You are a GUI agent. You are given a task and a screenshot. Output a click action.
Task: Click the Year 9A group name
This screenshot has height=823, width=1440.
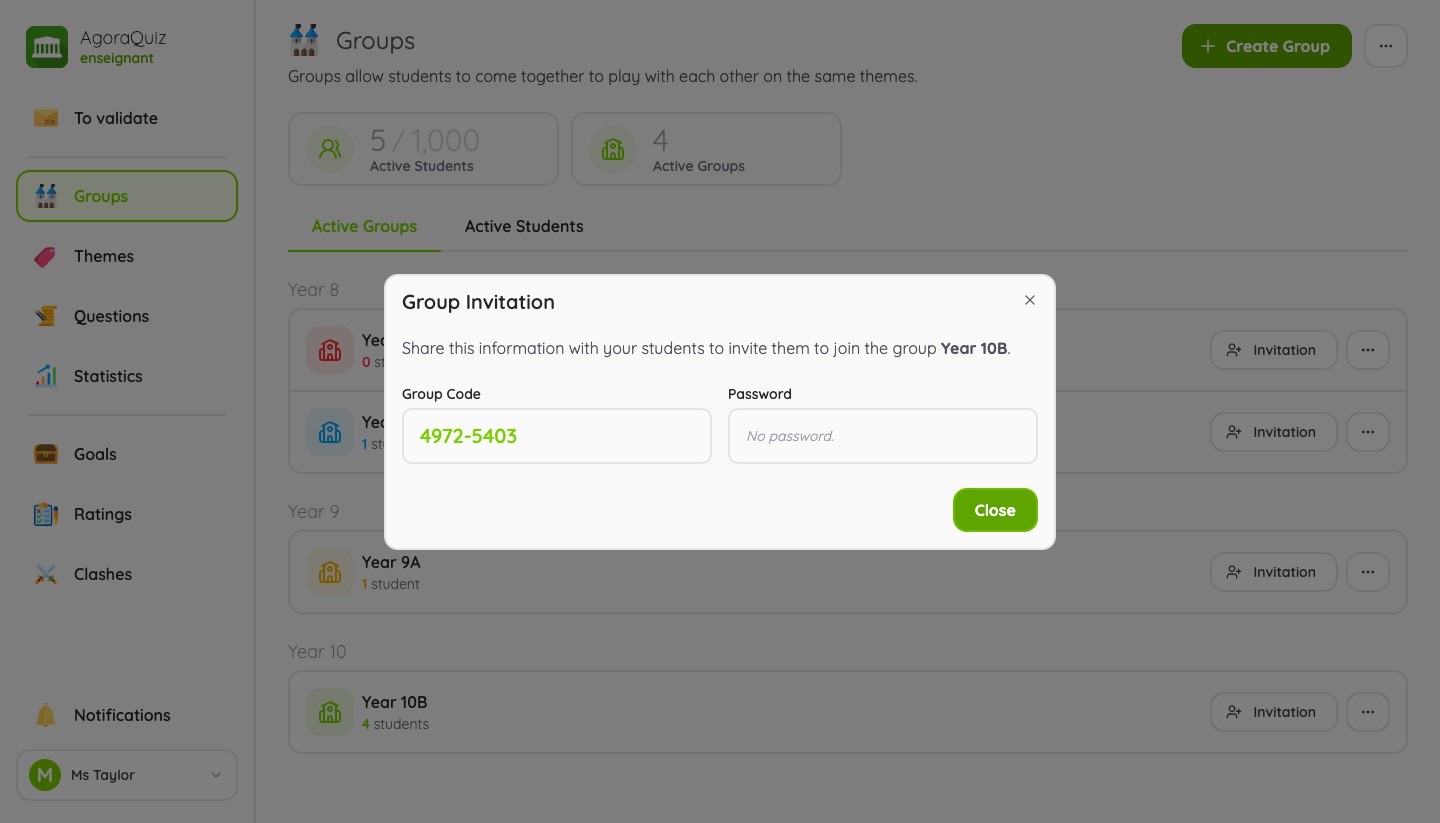pyautogui.click(x=391, y=562)
